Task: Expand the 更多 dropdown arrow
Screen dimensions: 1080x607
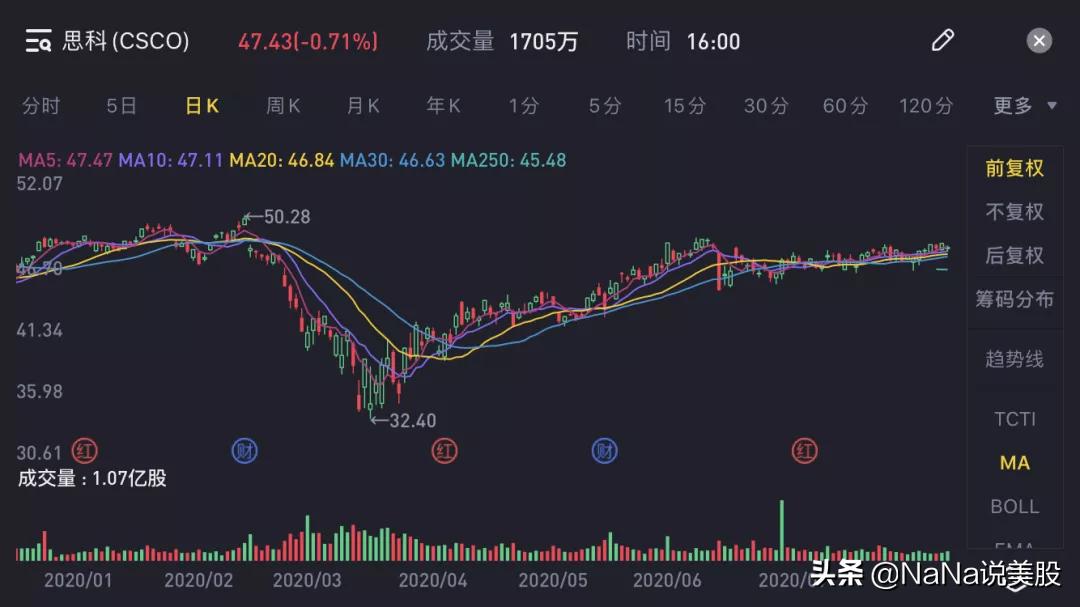Action: pyautogui.click(x=1051, y=105)
